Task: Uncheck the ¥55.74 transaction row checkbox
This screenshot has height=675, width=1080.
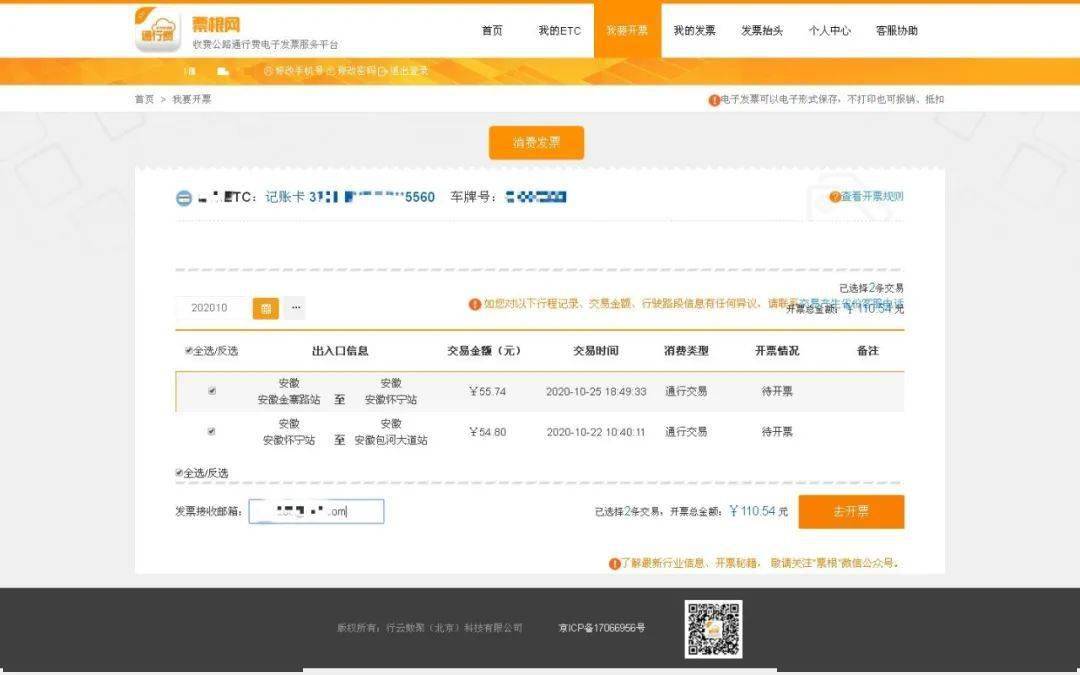Action: [211, 391]
